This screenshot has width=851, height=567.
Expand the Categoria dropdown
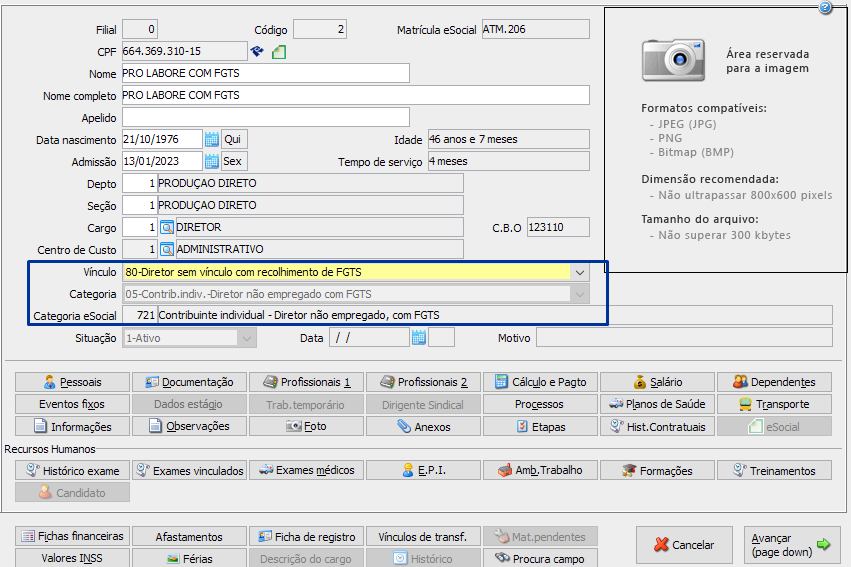(580, 295)
